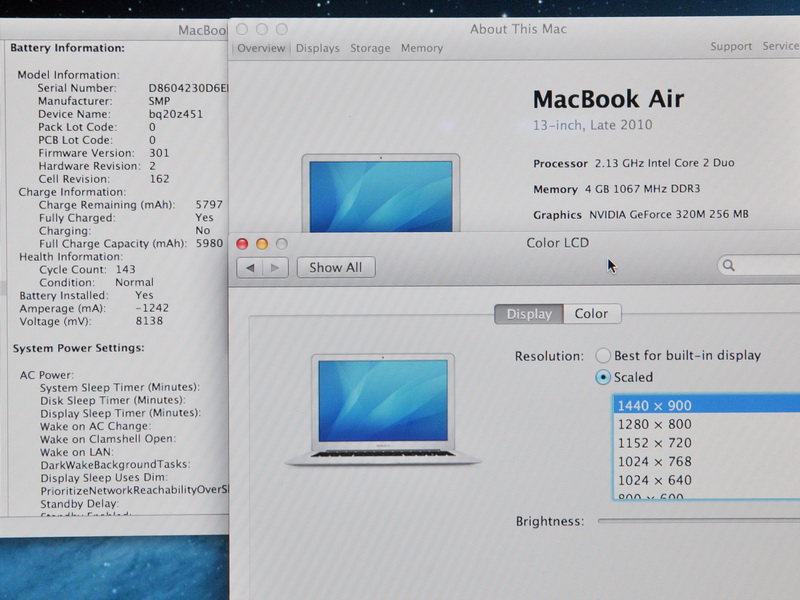Open the Overview tab in About This Mac

(x=261, y=48)
